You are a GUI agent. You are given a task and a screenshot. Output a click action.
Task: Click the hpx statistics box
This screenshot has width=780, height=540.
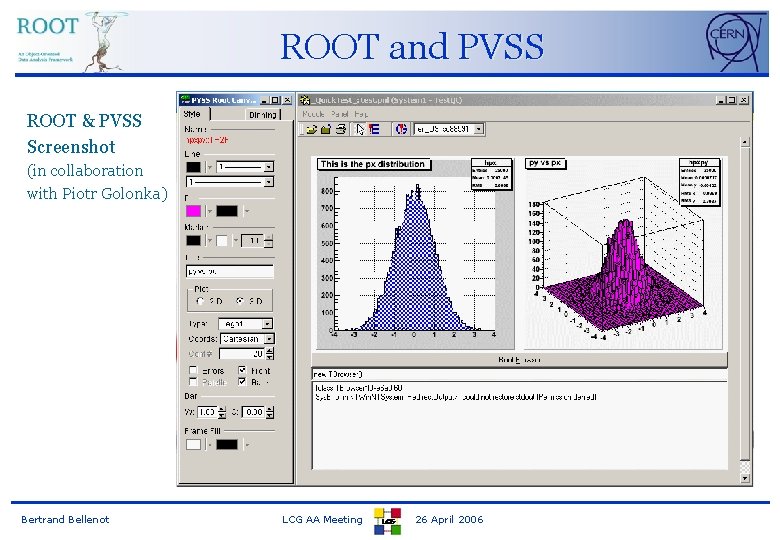[491, 174]
